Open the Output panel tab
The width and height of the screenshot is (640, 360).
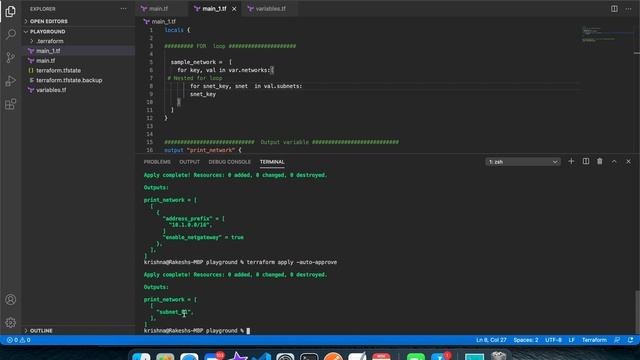click(189, 162)
